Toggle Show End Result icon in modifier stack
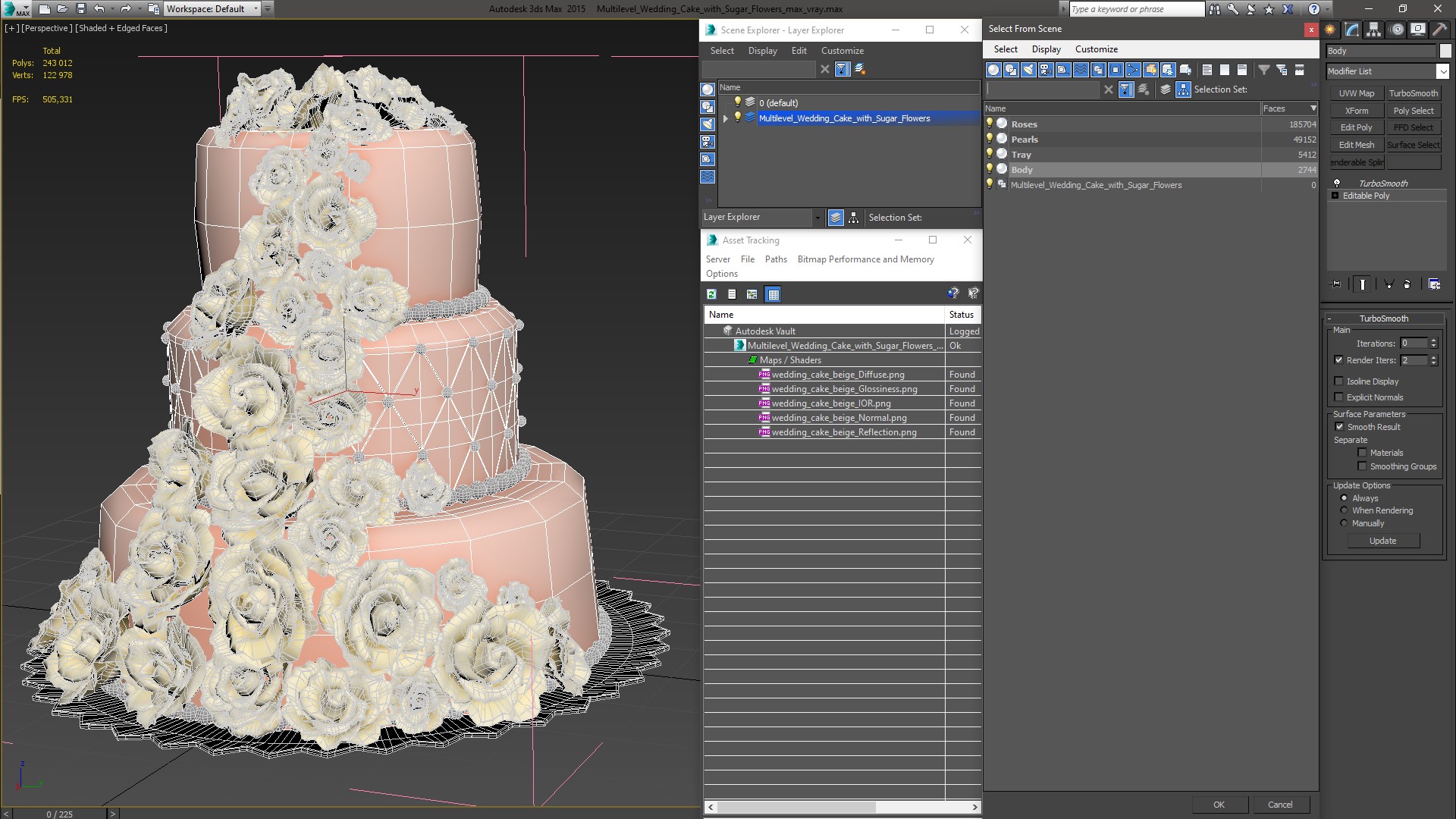Screen dimensions: 1456x819 pyautogui.click(x=1363, y=284)
